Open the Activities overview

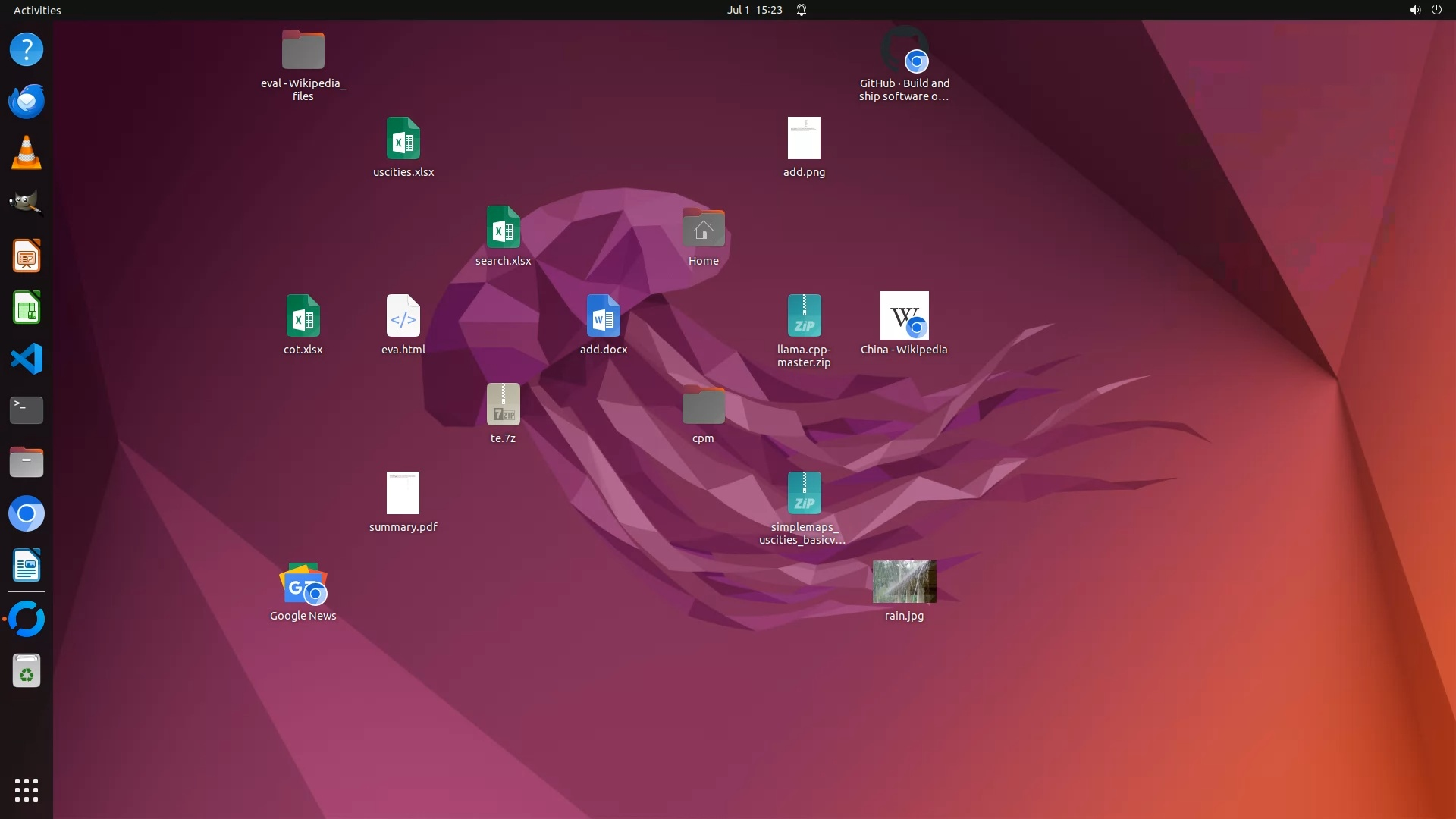coord(37,10)
